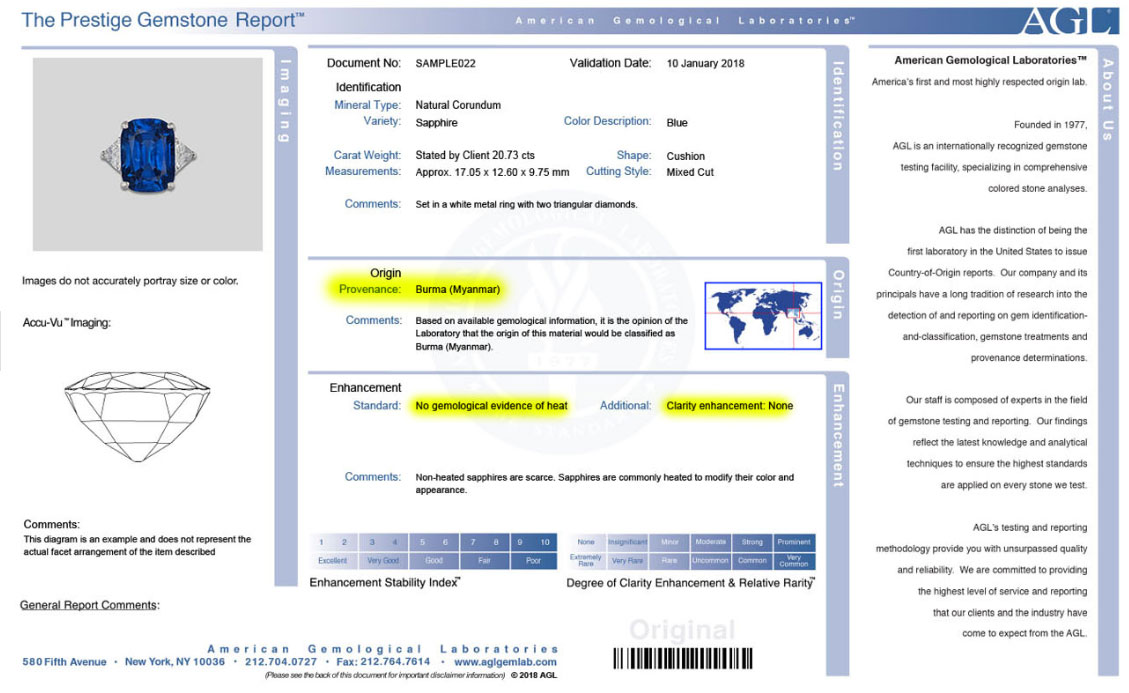The height and width of the screenshot is (693, 1129).
Task: Select highlighted "No gemological evidence of heat"
Action: pos(492,406)
